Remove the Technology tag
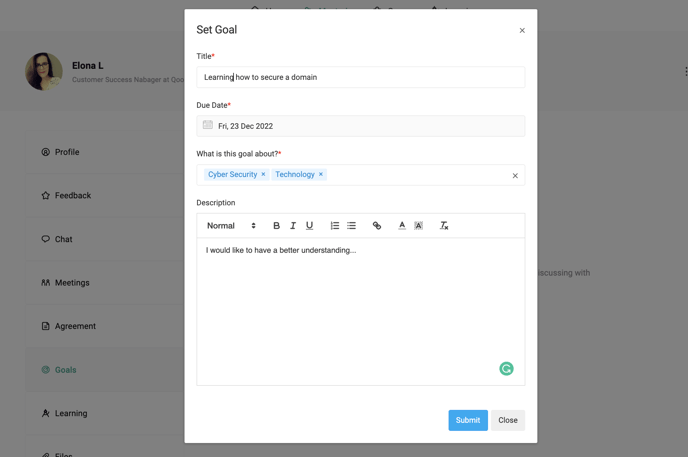688x457 pixels. coord(321,175)
